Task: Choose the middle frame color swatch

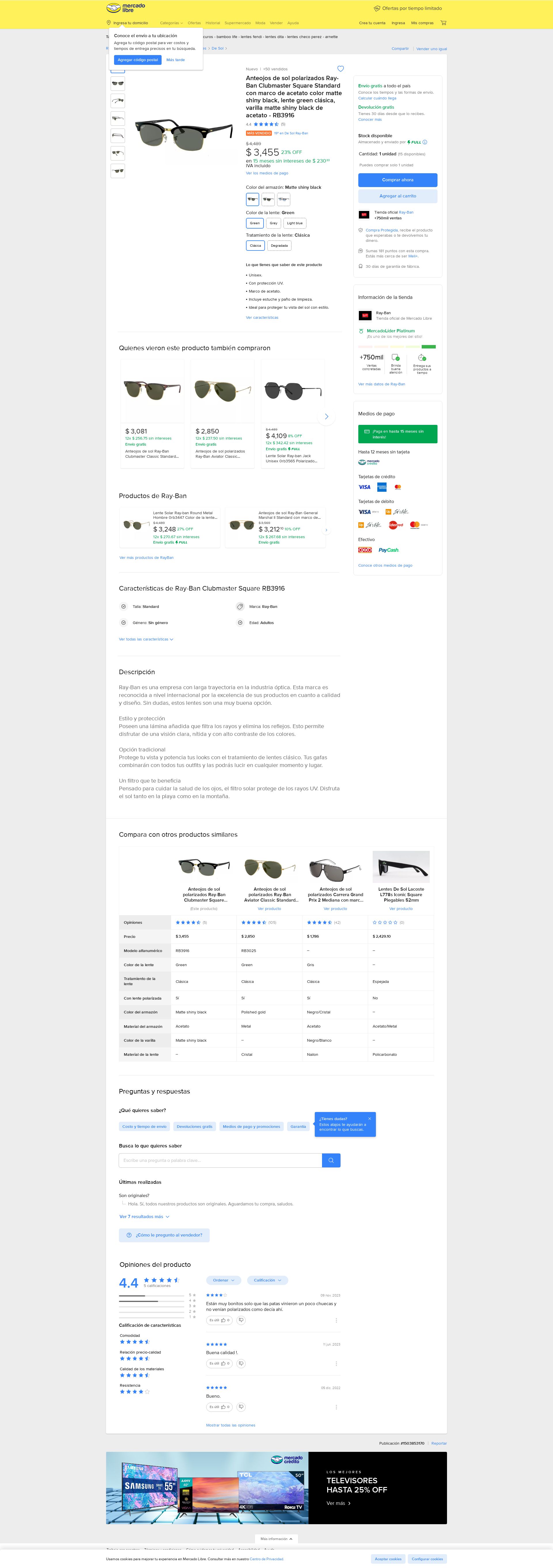Action: coord(268,199)
